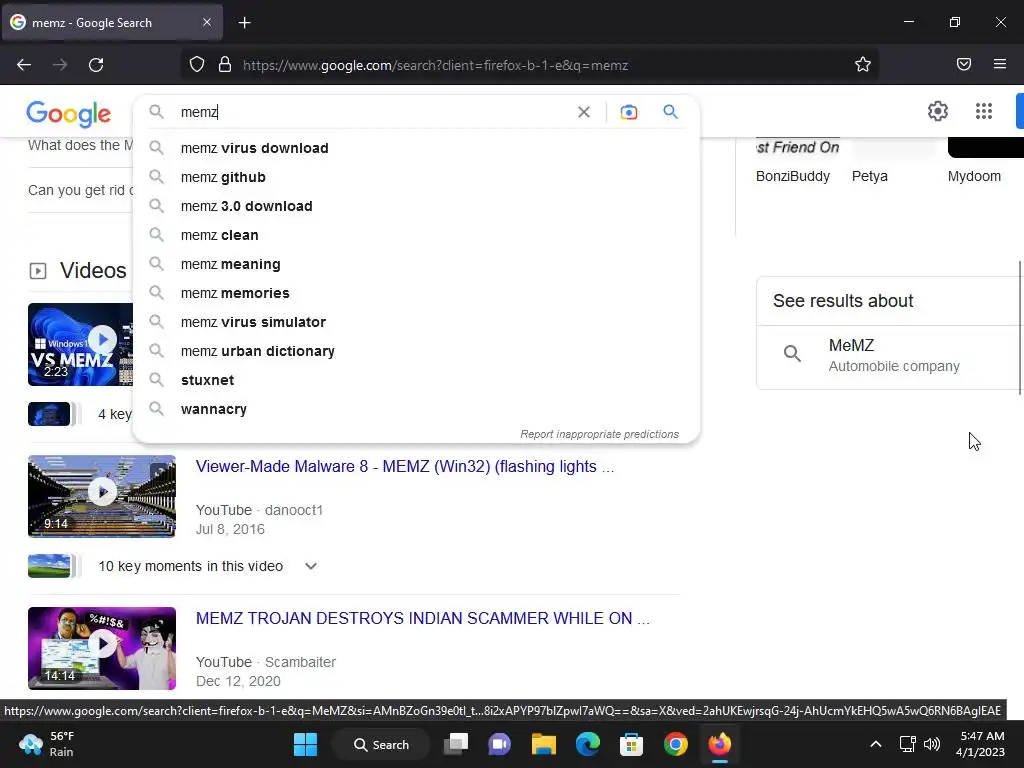Open the tracking protection shield icon
Screen dimensions: 1024x768
click(x=197, y=65)
